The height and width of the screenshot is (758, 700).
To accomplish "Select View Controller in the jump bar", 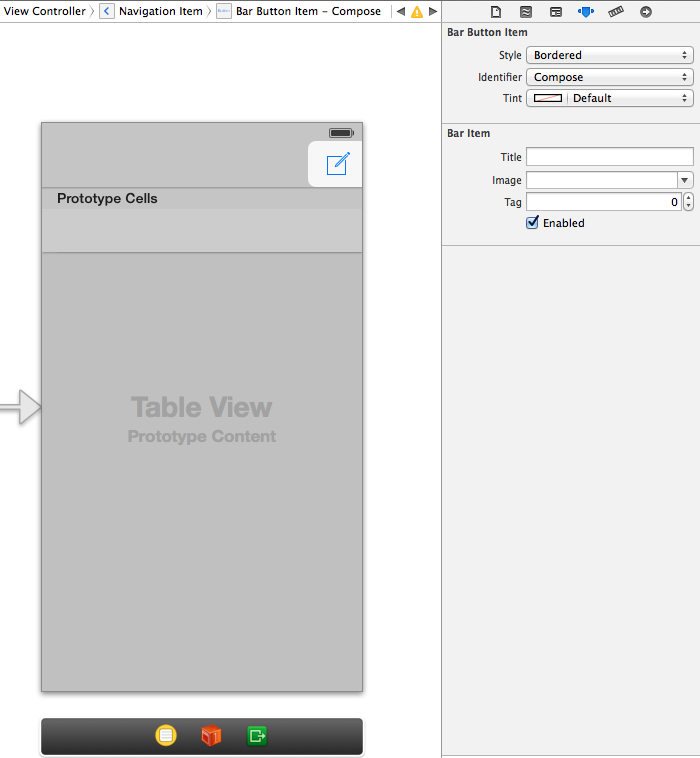I will click(x=44, y=11).
